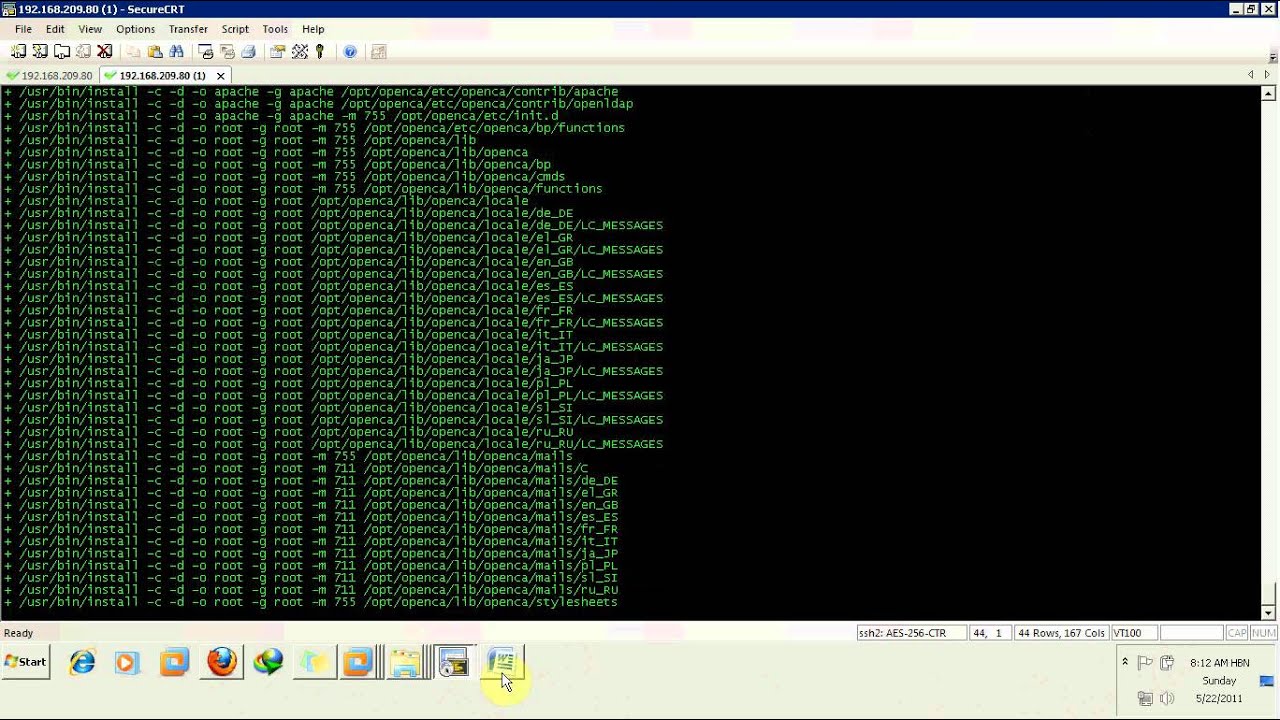The width and height of the screenshot is (1280, 720).
Task: Open Session Options from the toolbar
Action: tap(278, 51)
